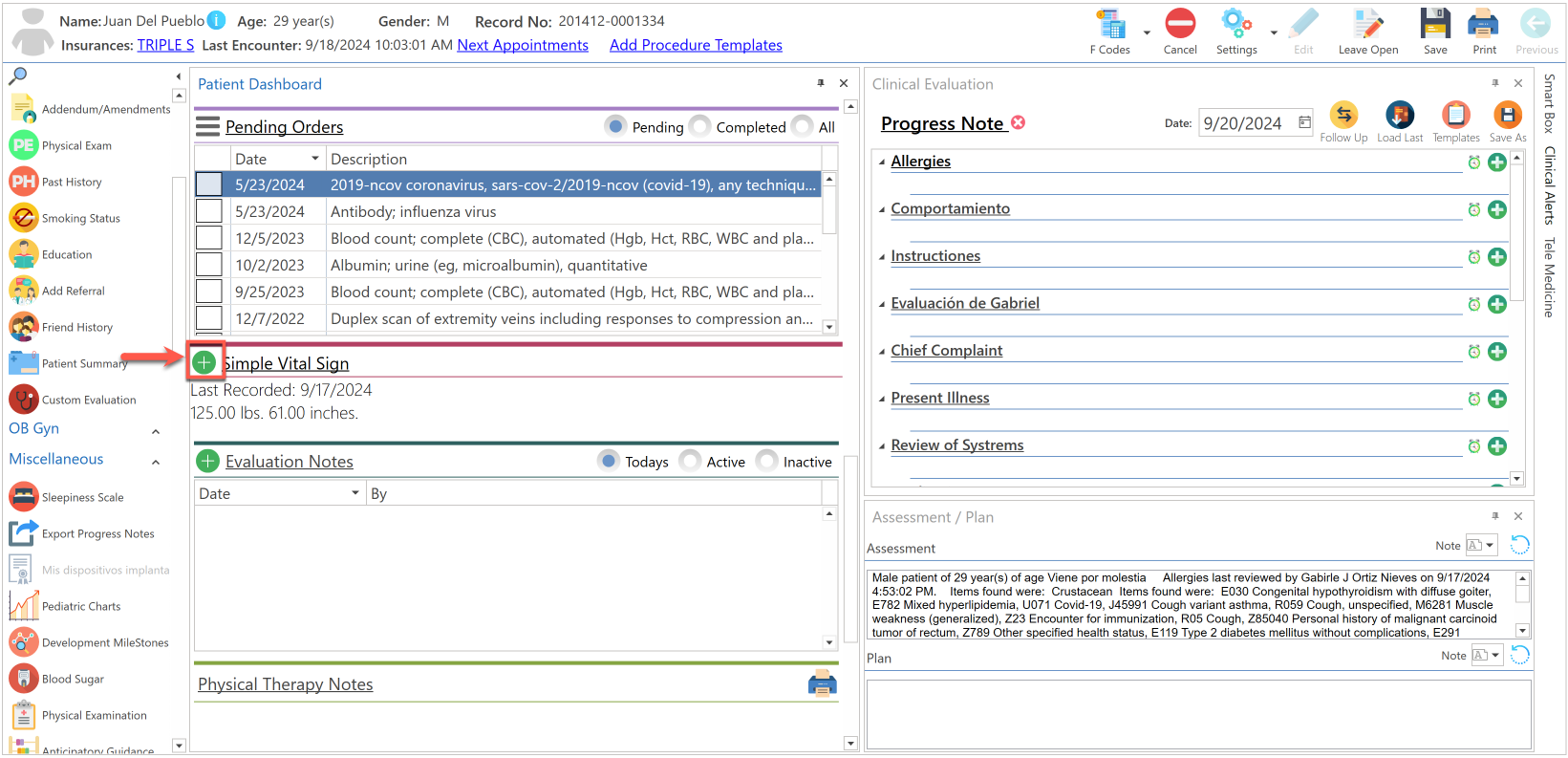This screenshot has width=1568, height=758.
Task: Open Development MileStones
Action: pos(89,642)
